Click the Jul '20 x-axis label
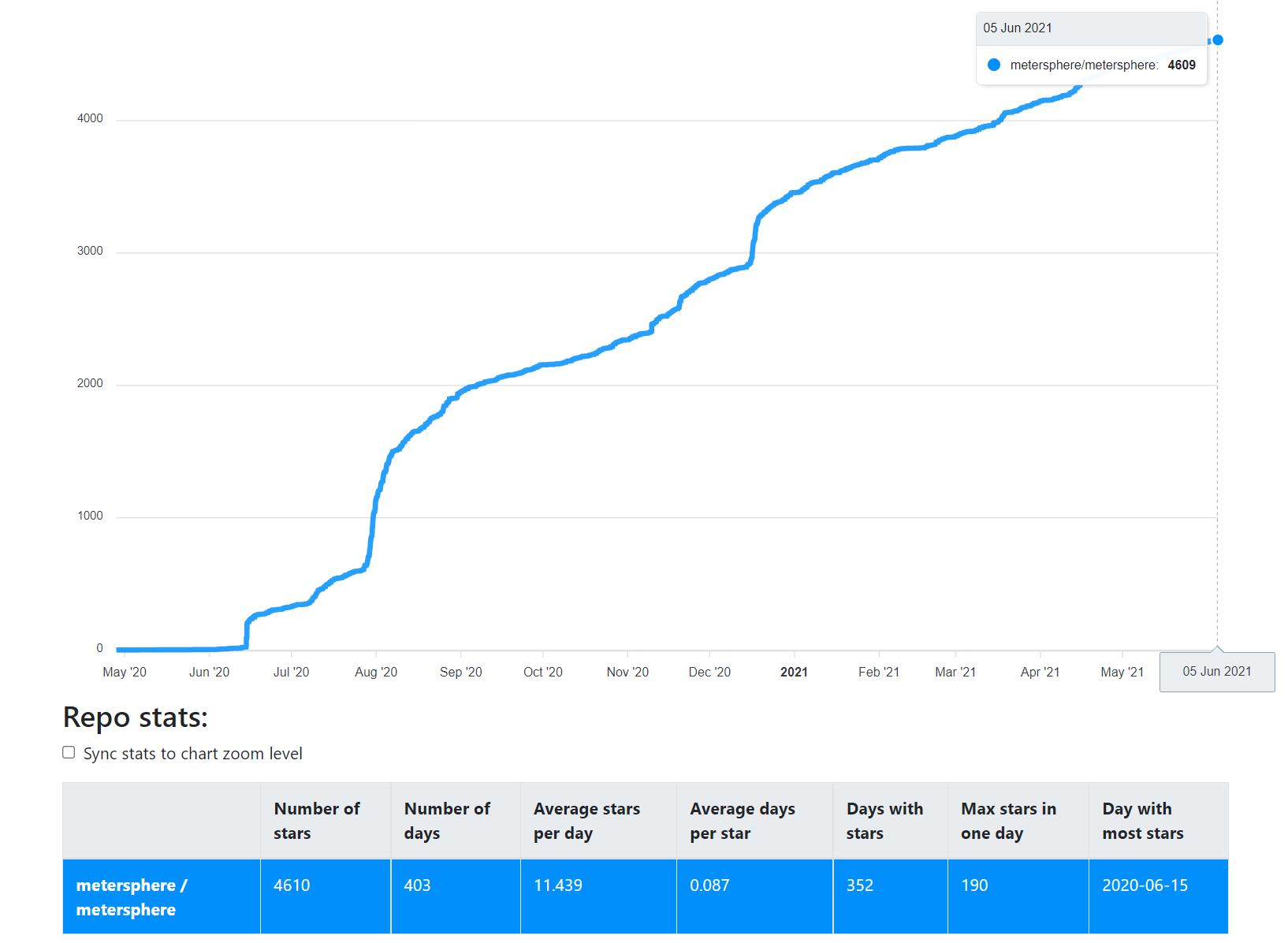Screen dimensions: 1288x943 point(291,673)
